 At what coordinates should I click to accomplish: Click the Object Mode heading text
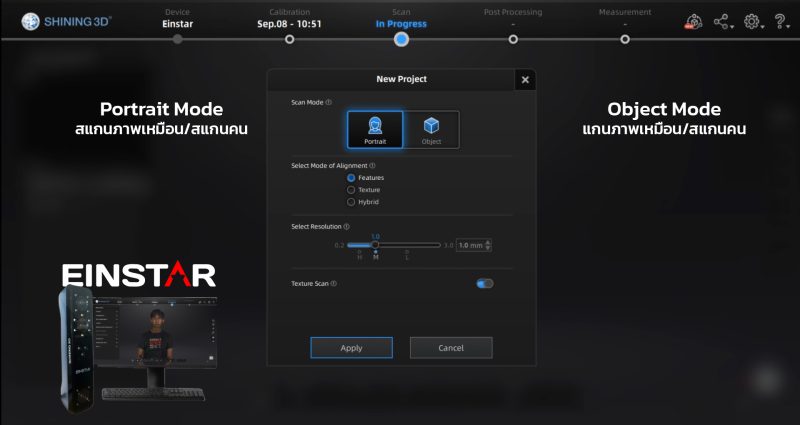[664, 109]
